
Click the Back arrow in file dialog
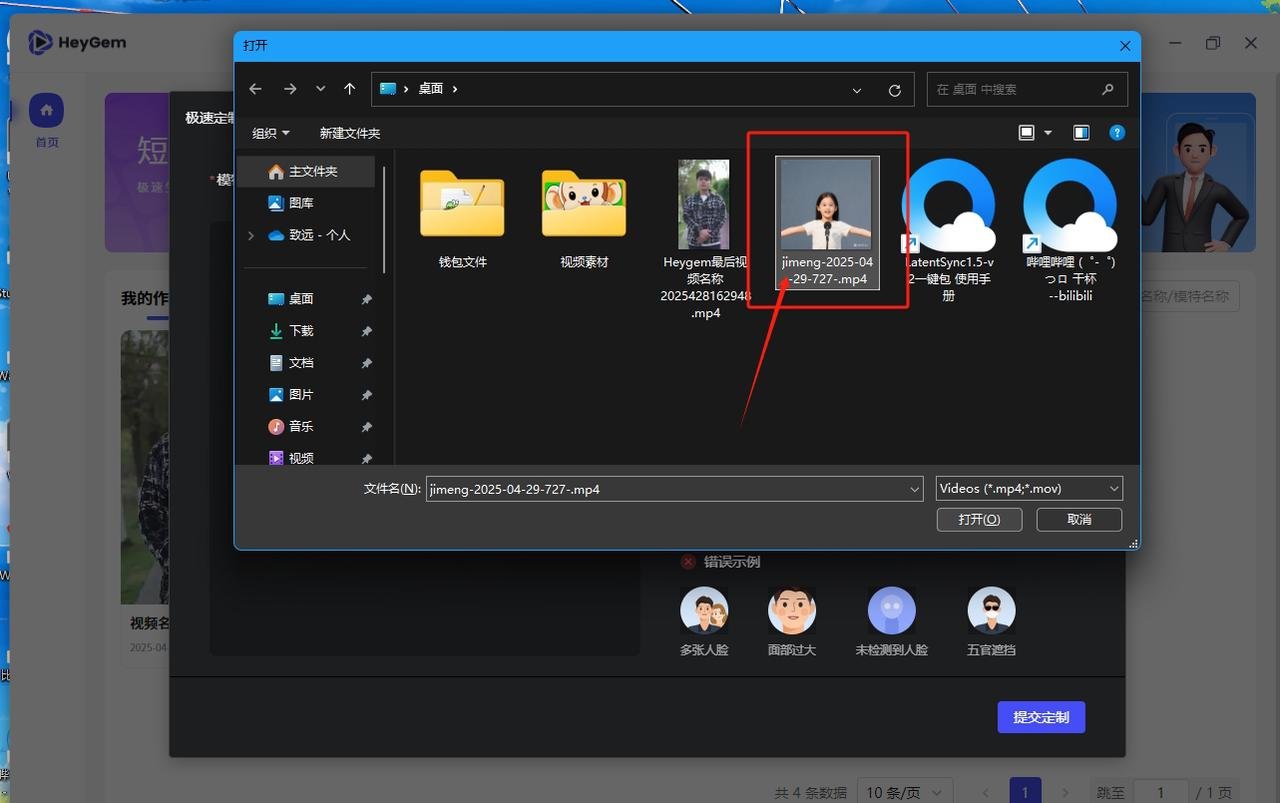(x=255, y=89)
